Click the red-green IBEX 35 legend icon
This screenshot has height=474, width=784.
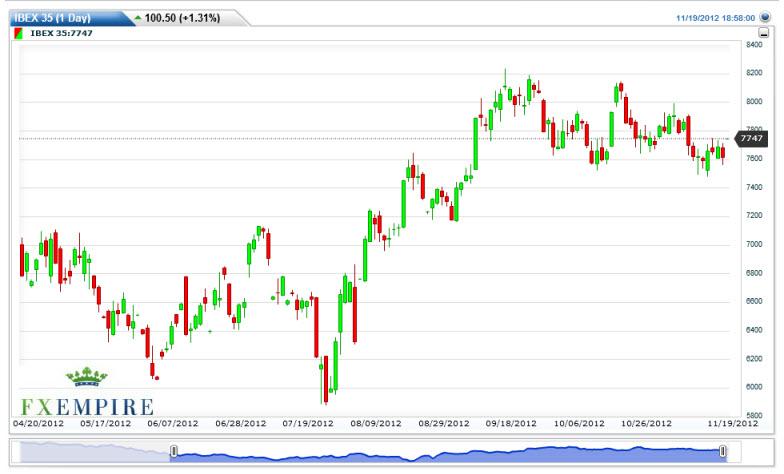[x=18, y=34]
